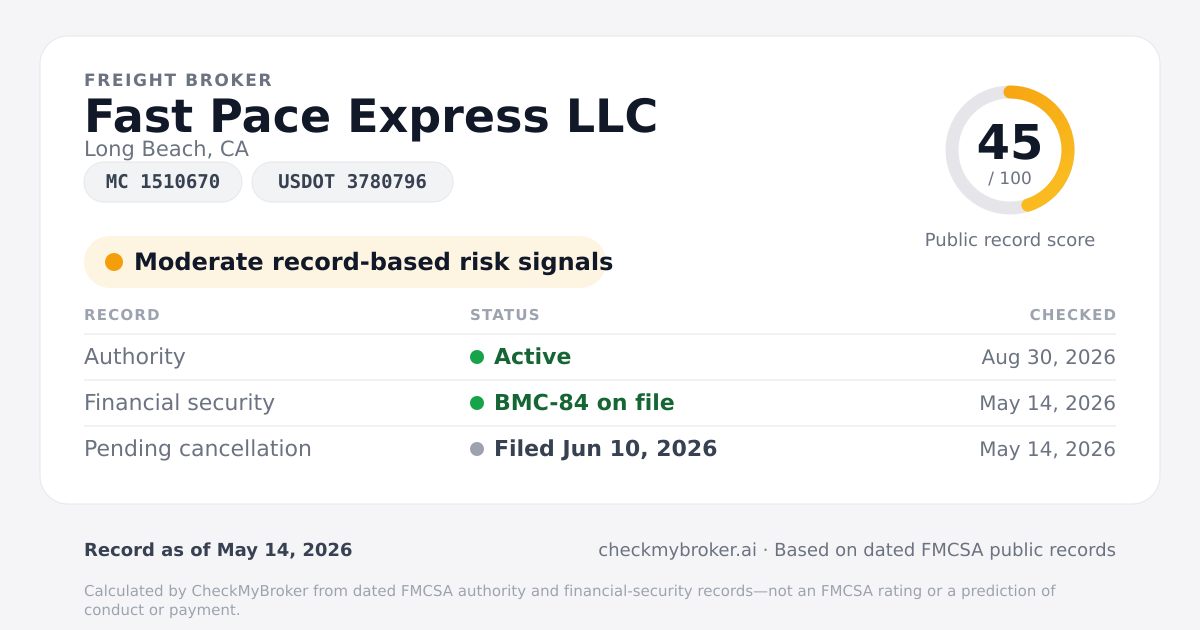Select the Authority record row
Viewport: 1200px width, 630px height.
tap(600, 357)
